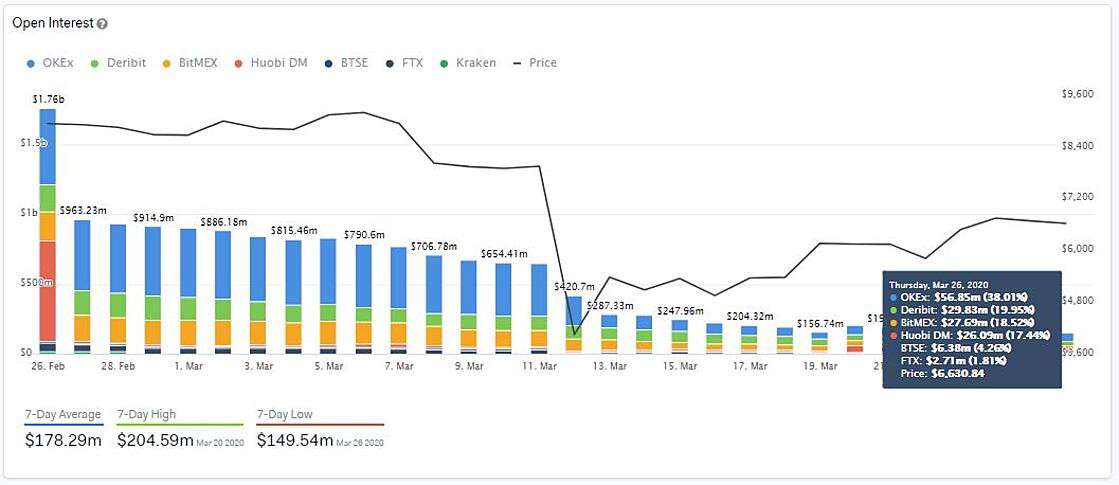Toggle the FTX legend series
Image resolution: width=1119 pixels, height=485 pixels.
403,63
